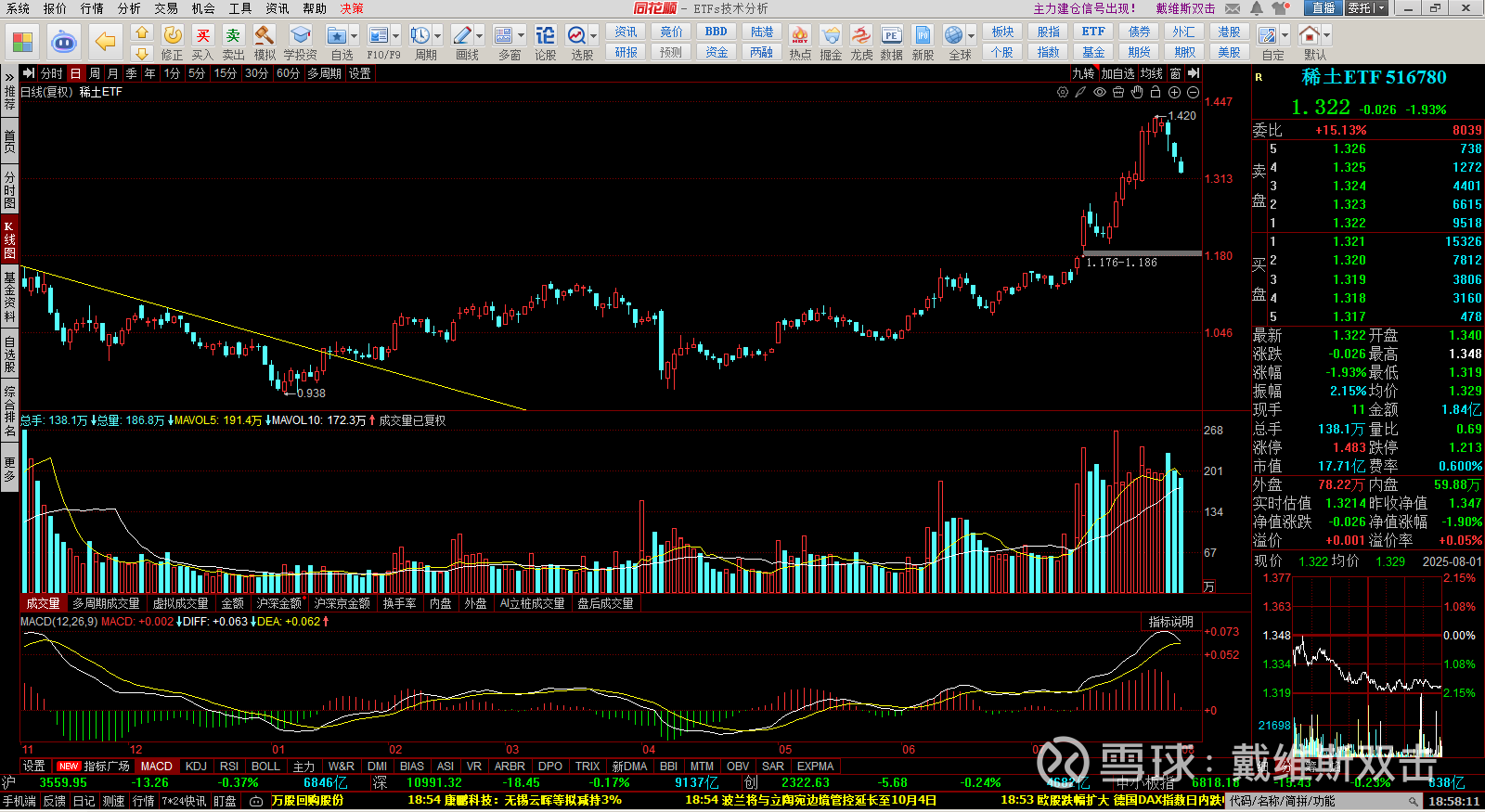Open the 学投资 graduation cap icon
The image size is (1485, 812).
point(300,35)
